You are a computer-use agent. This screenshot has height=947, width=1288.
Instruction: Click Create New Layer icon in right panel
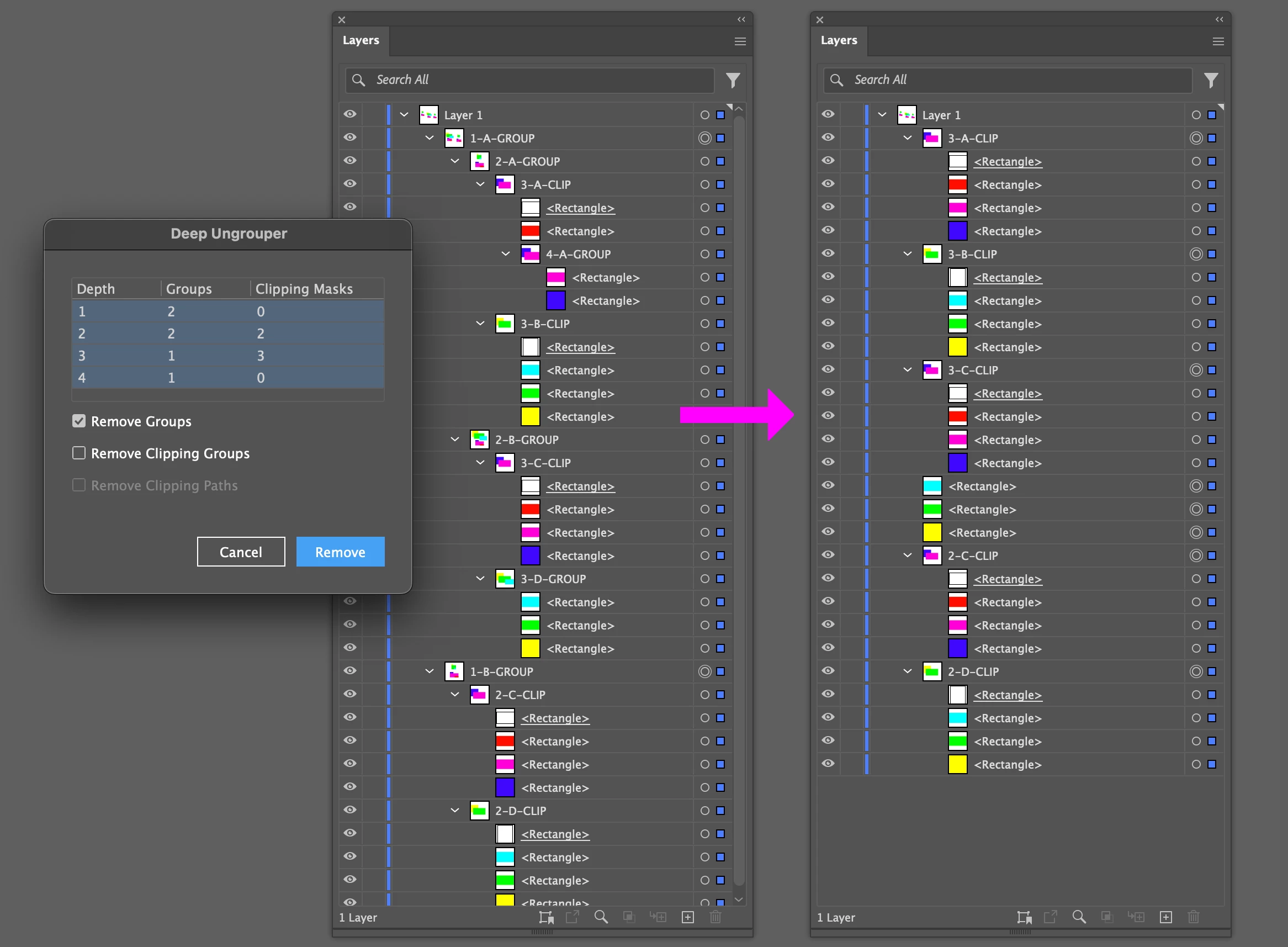tap(1165, 917)
